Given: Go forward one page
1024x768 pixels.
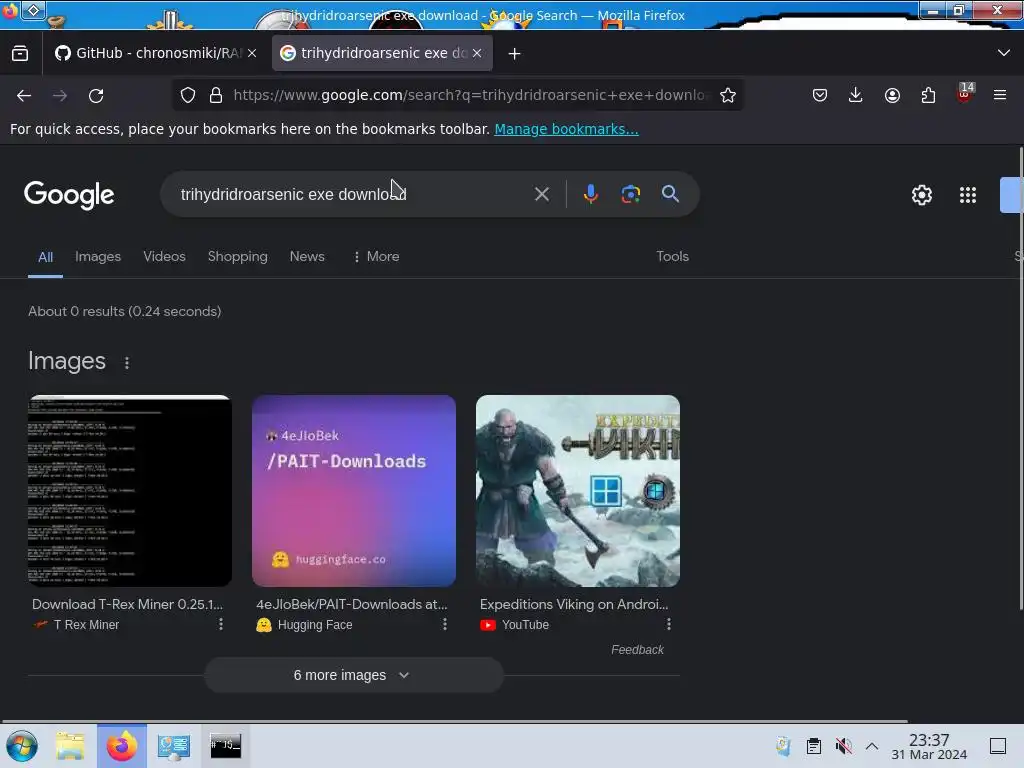Looking at the screenshot, I should tap(60, 95).
